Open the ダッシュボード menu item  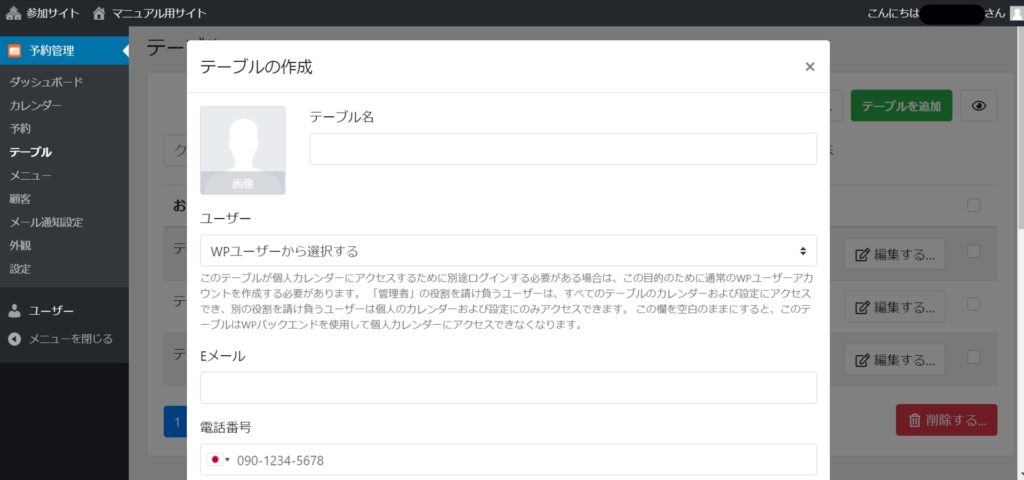[x=46, y=82]
